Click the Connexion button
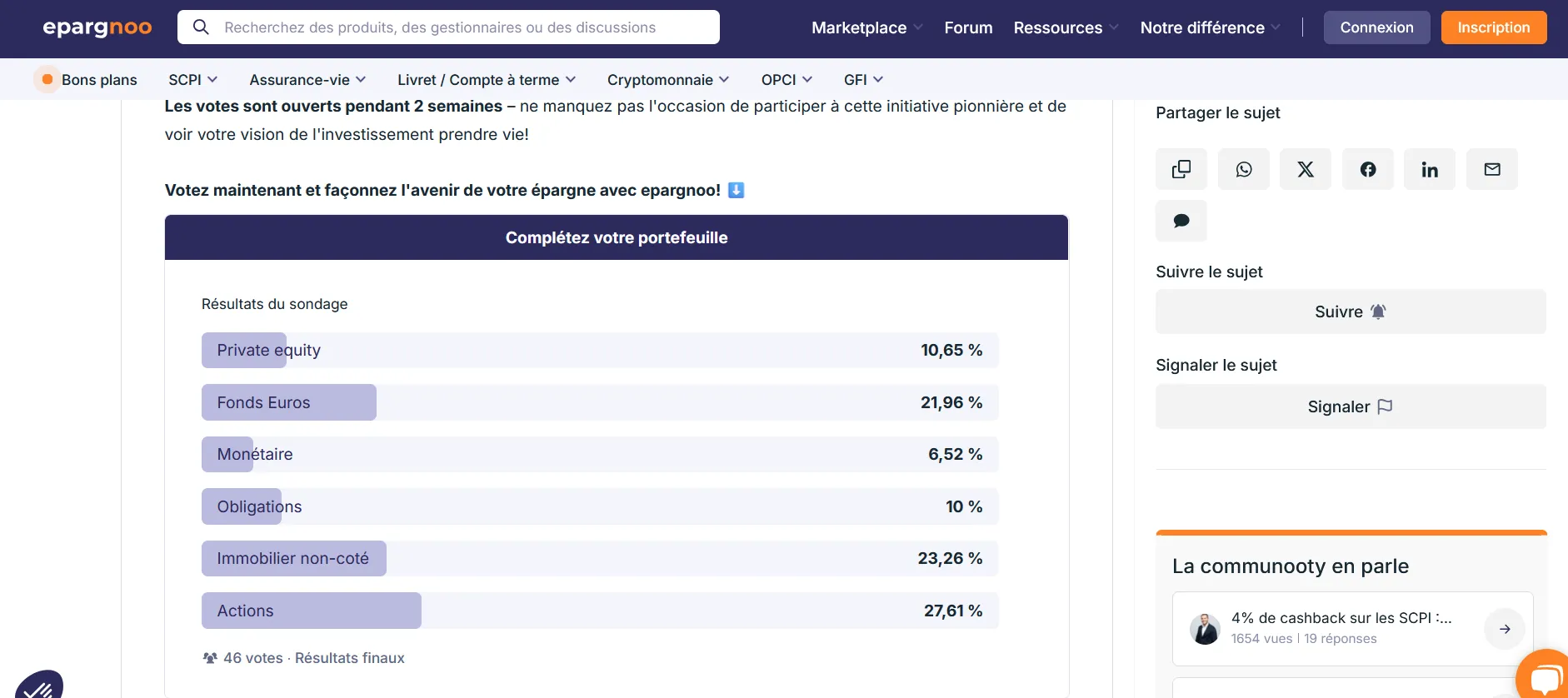This screenshot has height=698, width=1568. click(x=1376, y=27)
